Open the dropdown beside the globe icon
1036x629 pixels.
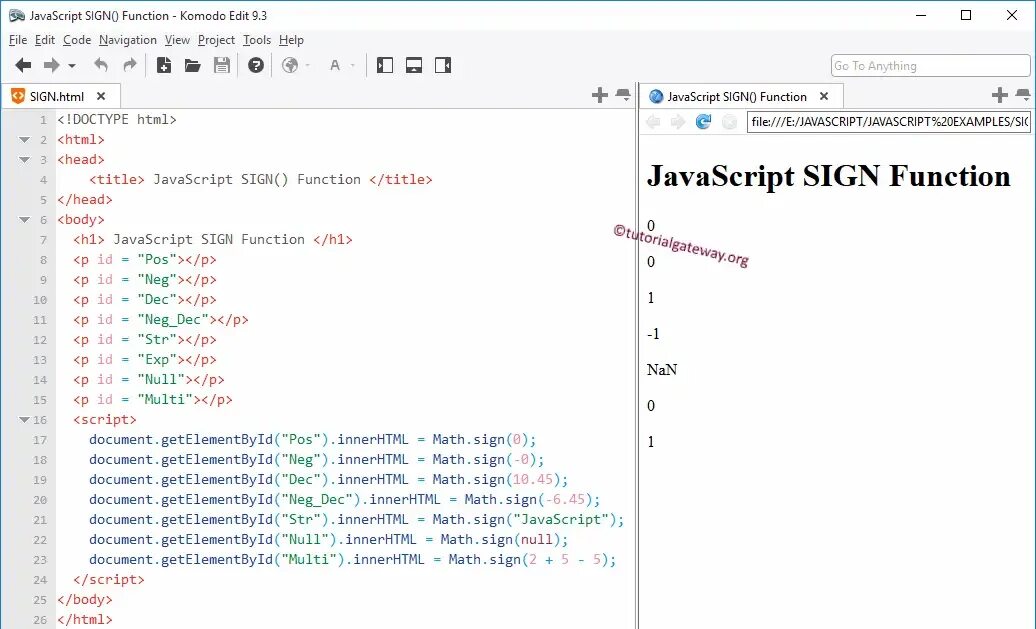(x=307, y=65)
